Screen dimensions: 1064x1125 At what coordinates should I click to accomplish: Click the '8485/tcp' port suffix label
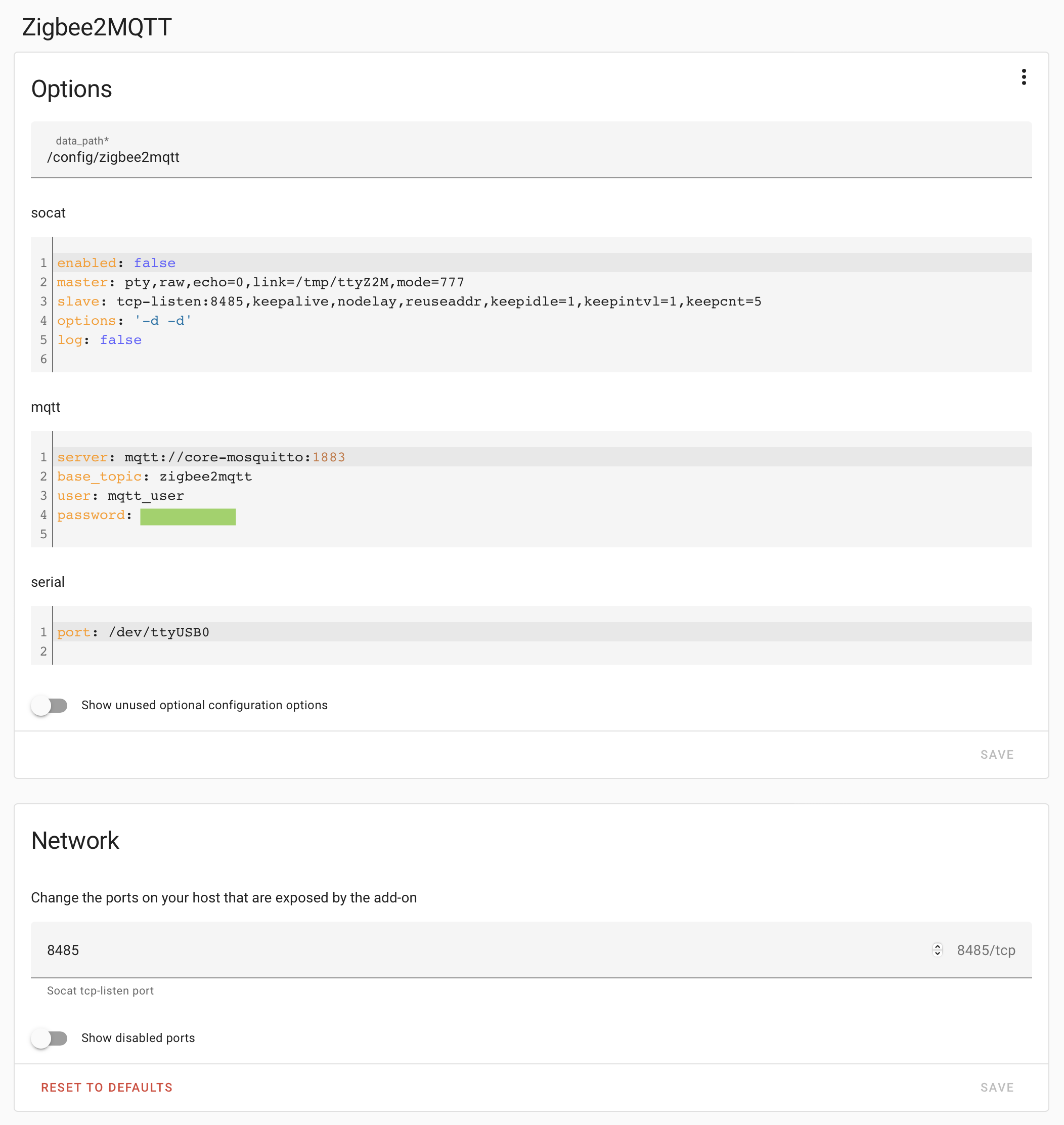coord(986,950)
